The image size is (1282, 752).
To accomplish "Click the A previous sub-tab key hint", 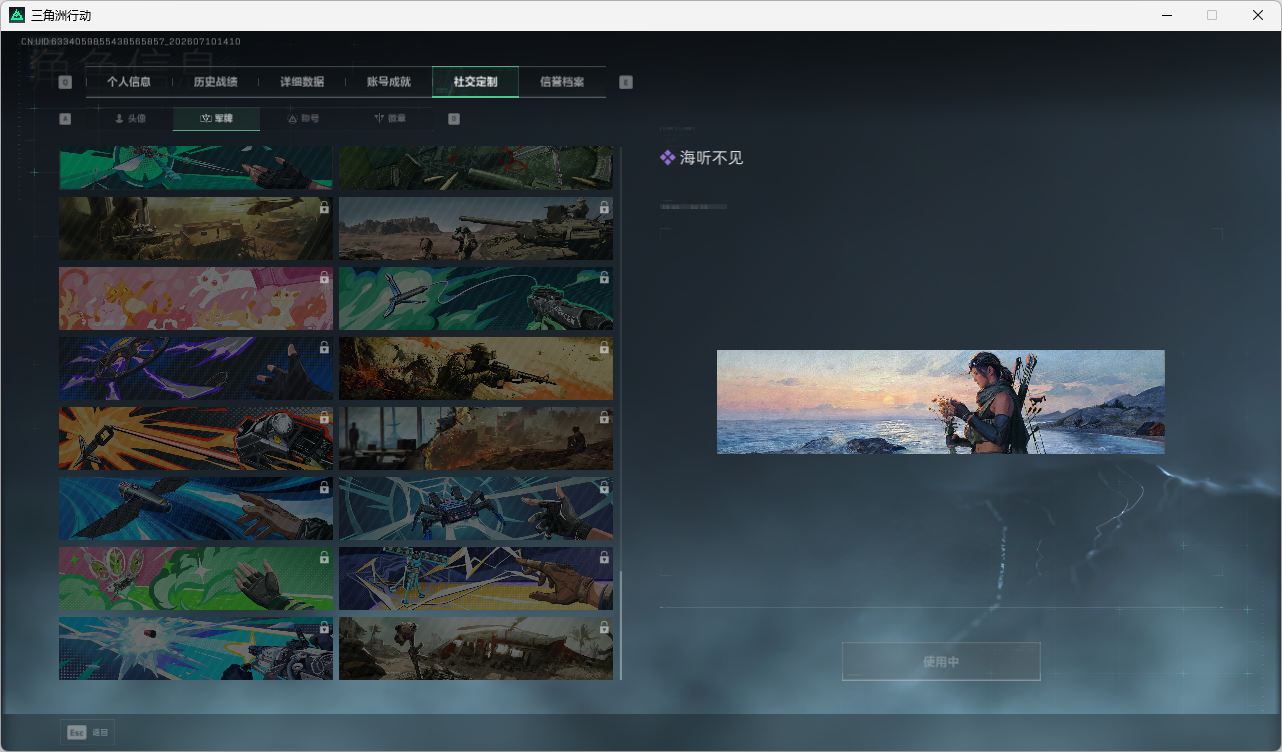I will coord(65,119).
